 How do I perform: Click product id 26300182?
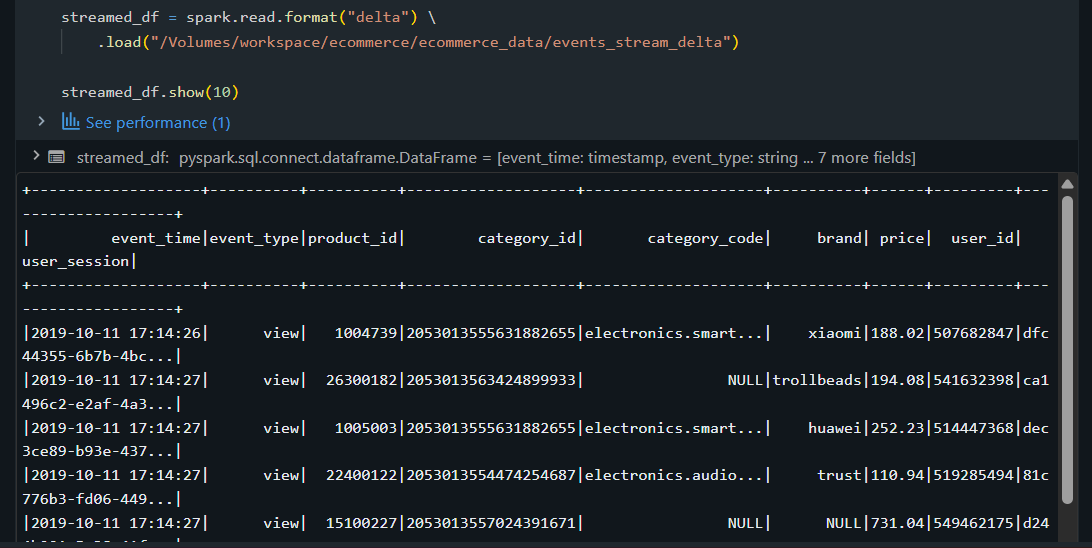tap(361, 380)
